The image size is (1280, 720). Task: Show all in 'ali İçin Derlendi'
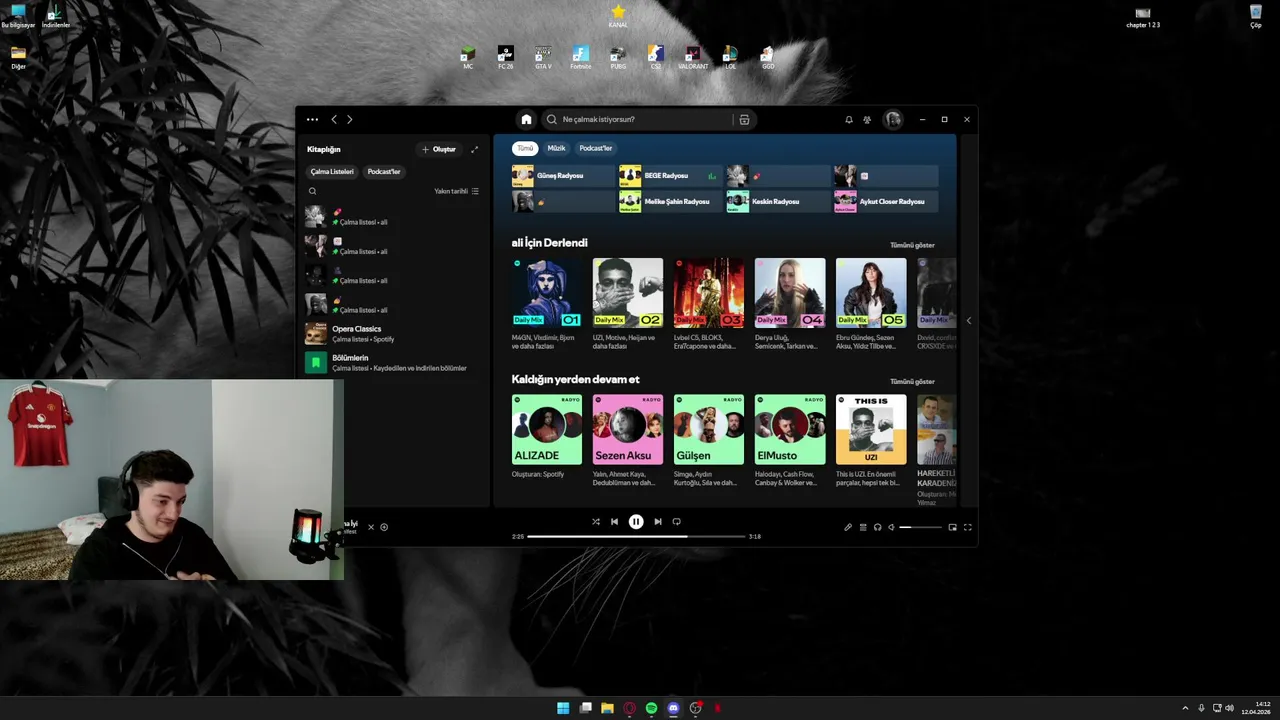click(x=912, y=245)
